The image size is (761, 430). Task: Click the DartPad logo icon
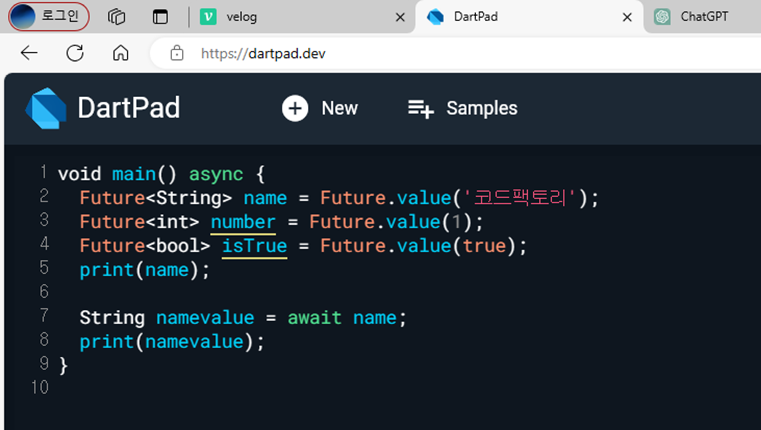coord(46,108)
